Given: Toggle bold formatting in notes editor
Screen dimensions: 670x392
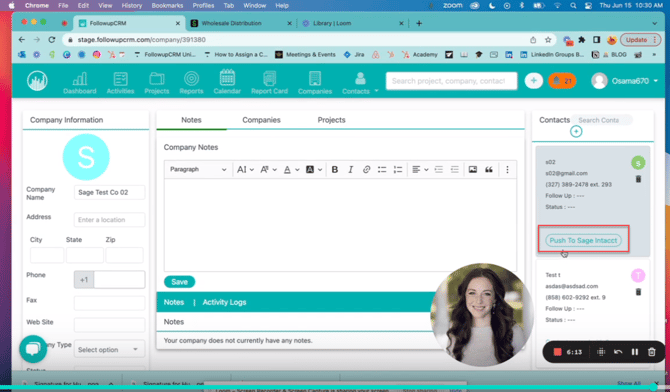Looking at the screenshot, I should coord(335,170).
